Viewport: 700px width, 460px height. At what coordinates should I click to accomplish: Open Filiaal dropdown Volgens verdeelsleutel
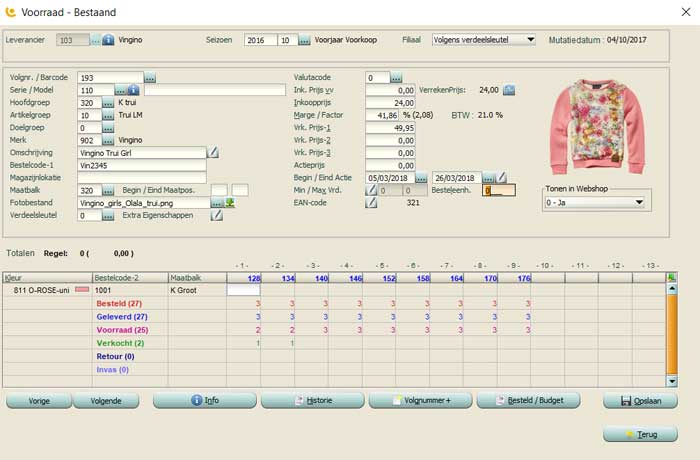coord(483,40)
